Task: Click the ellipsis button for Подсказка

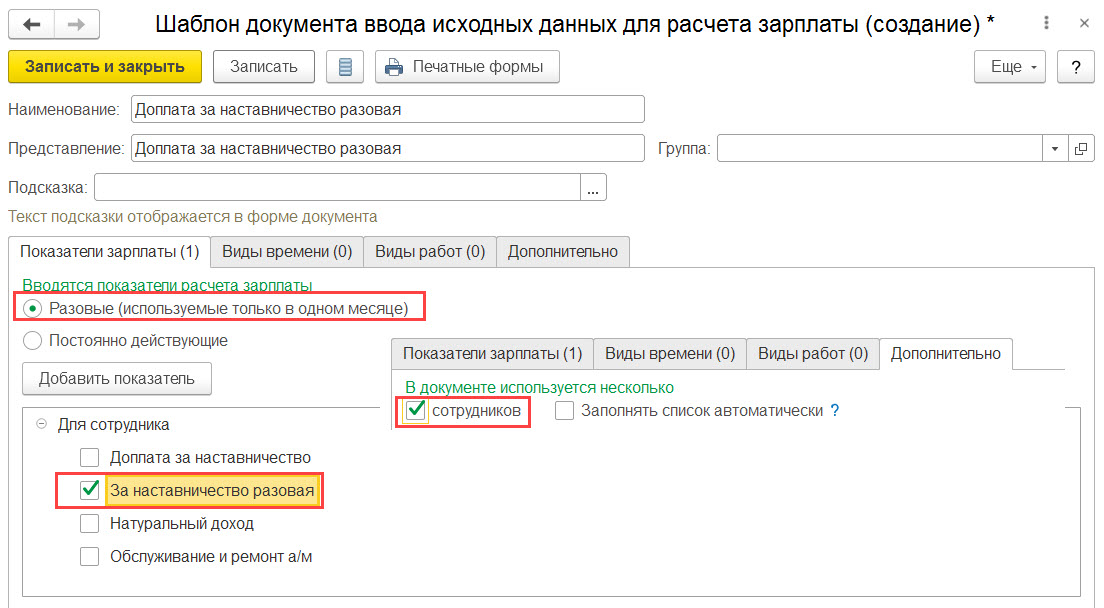Action: tap(594, 188)
